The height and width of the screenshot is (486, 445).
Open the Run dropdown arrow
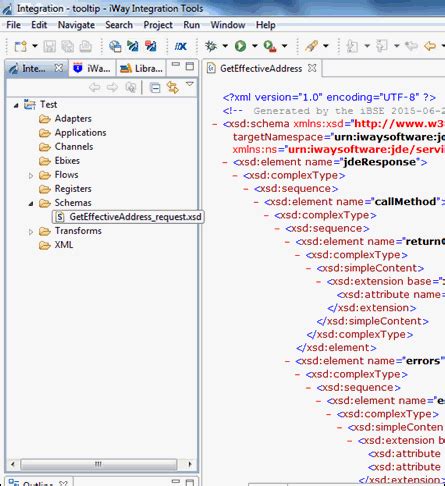tap(255, 46)
